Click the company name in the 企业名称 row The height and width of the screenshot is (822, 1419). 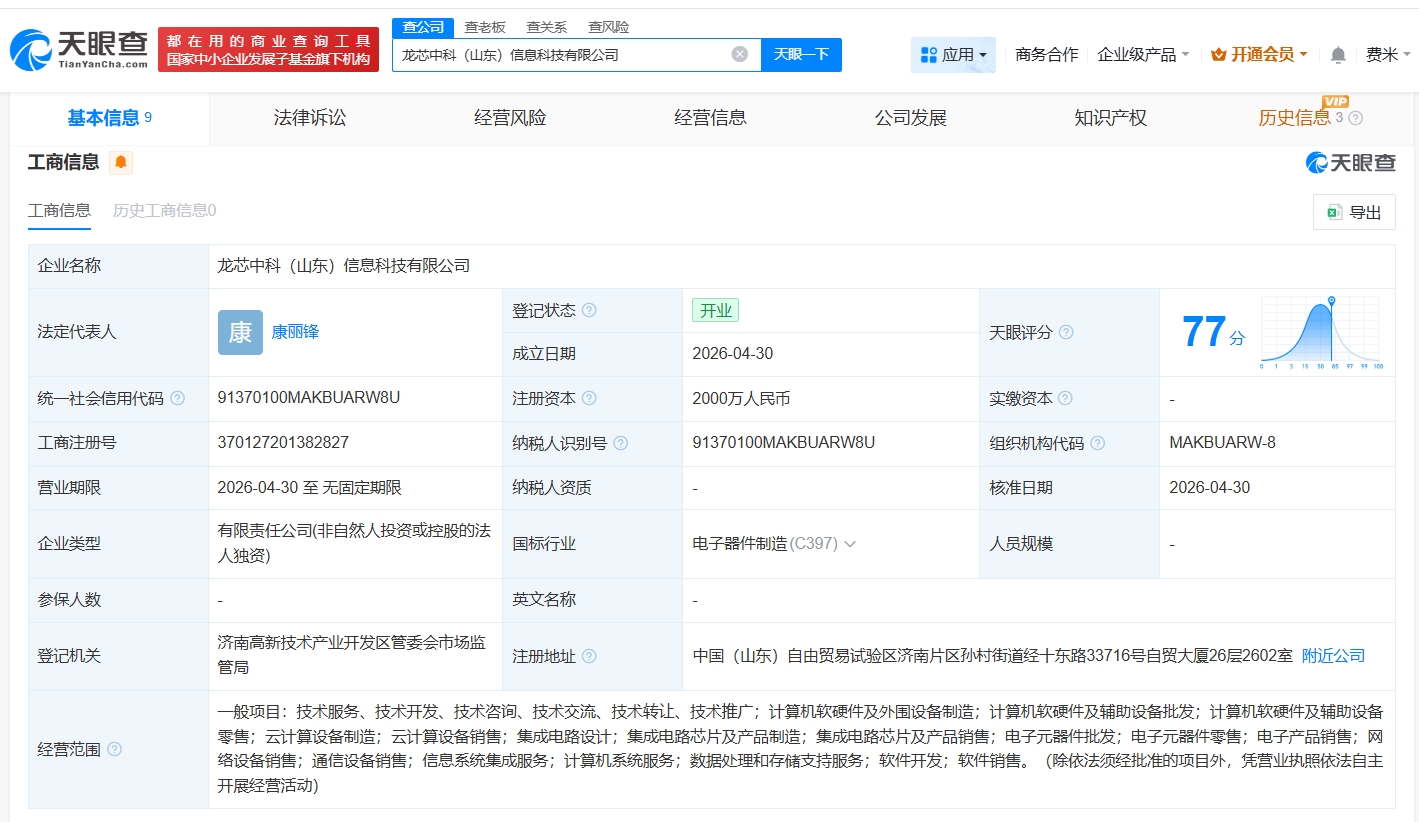click(343, 266)
